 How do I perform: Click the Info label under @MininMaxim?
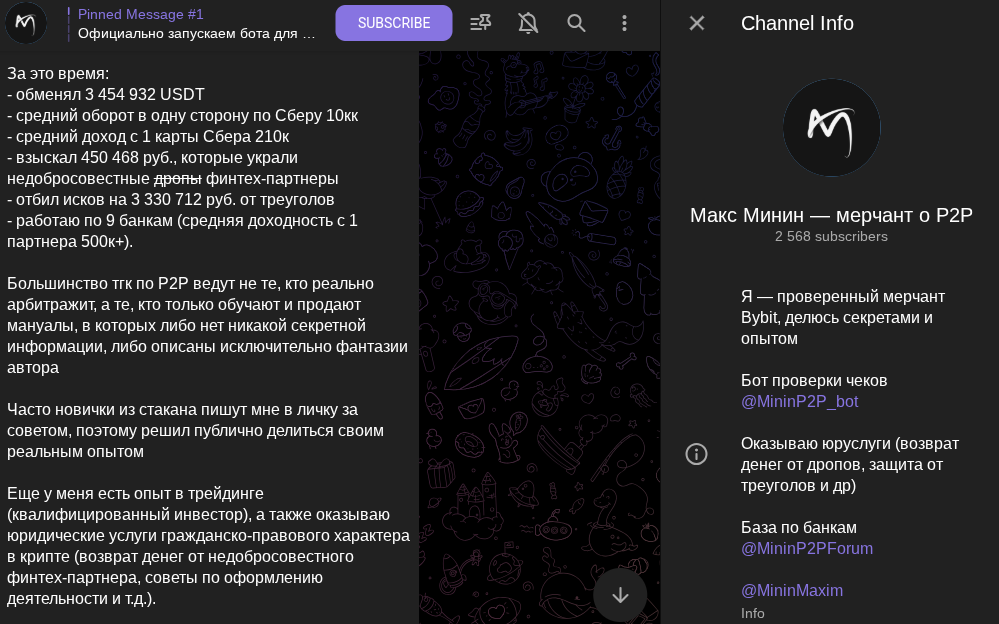tap(752, 613)
